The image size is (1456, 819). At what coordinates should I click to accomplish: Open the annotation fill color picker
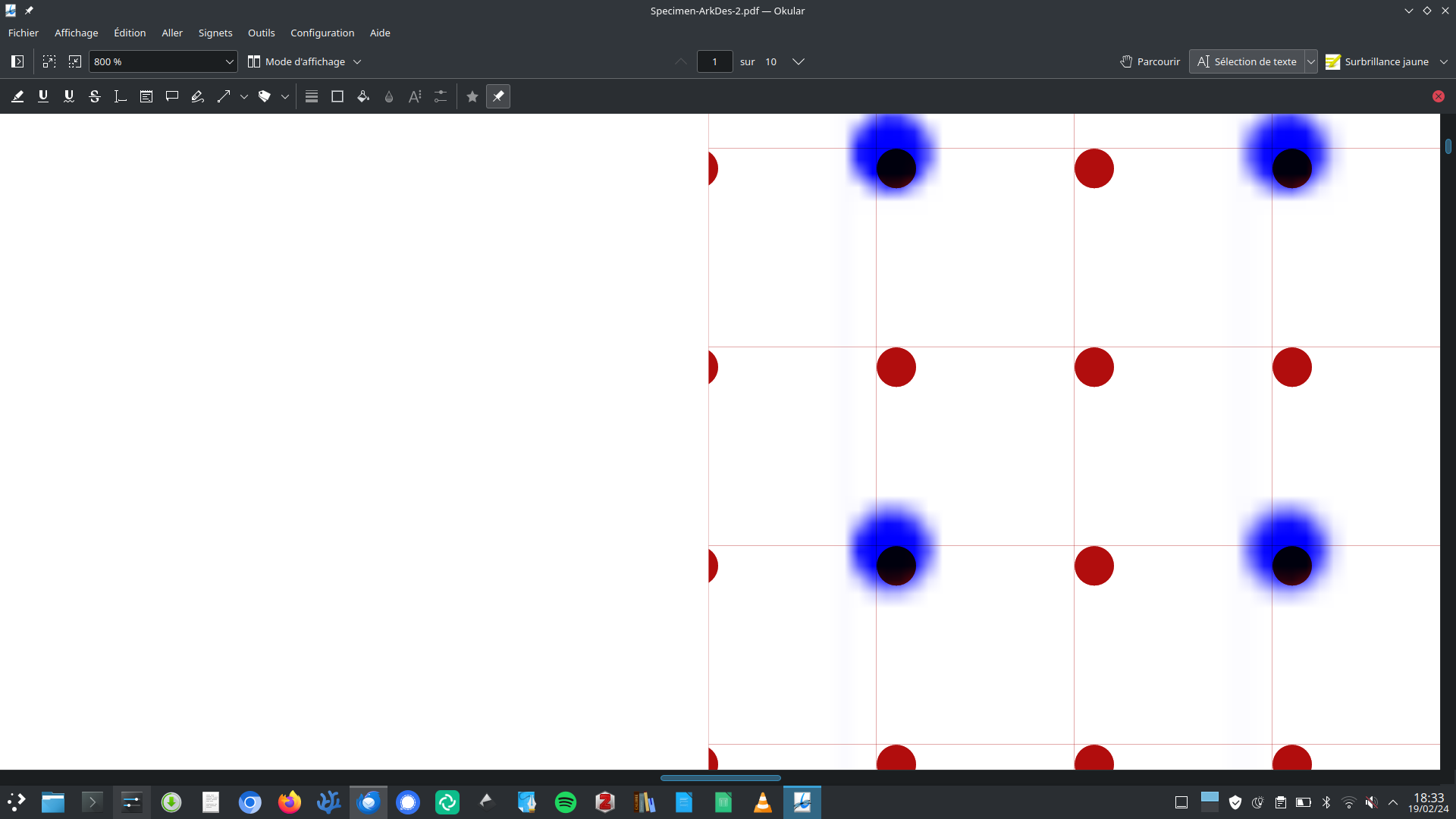click(x=363, y=96)
